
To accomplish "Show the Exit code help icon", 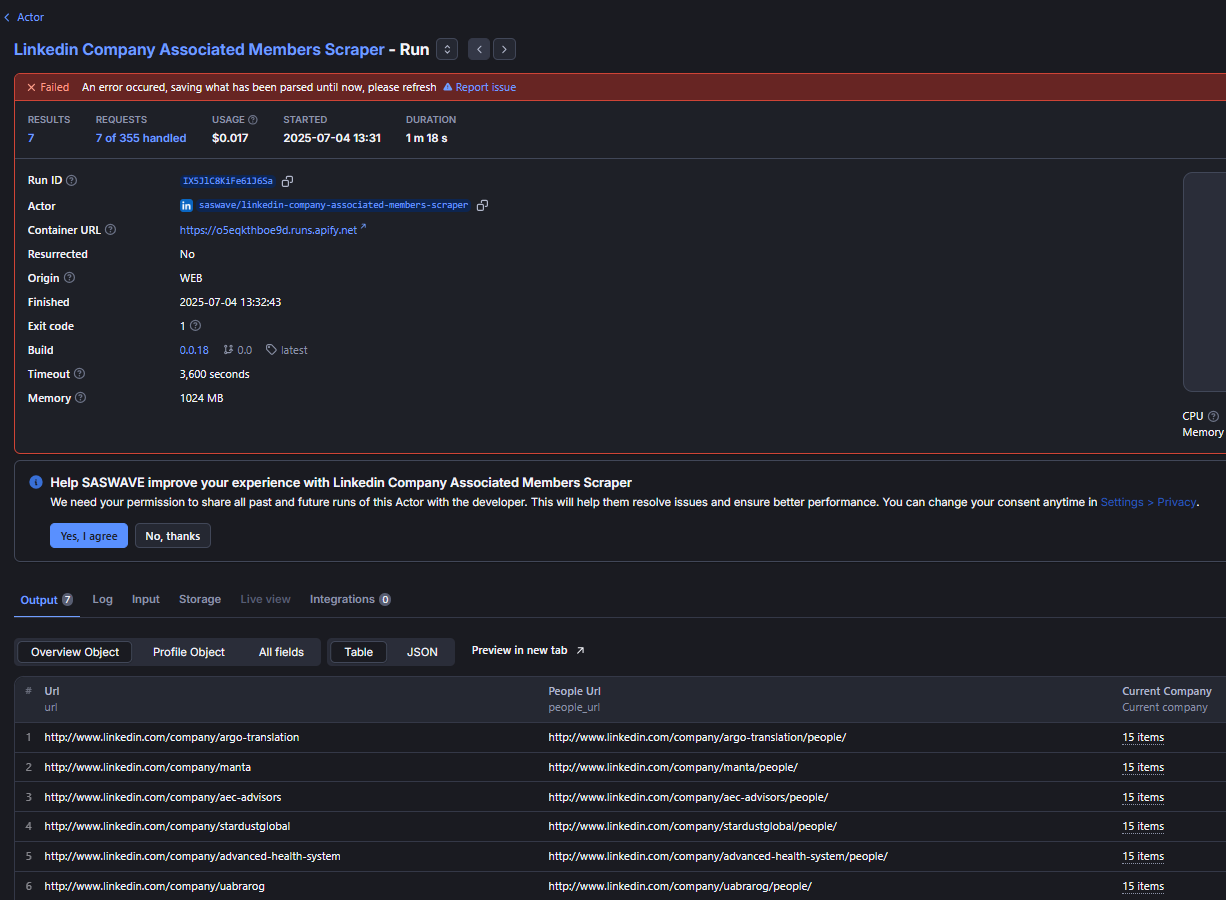I will (195, 326).
